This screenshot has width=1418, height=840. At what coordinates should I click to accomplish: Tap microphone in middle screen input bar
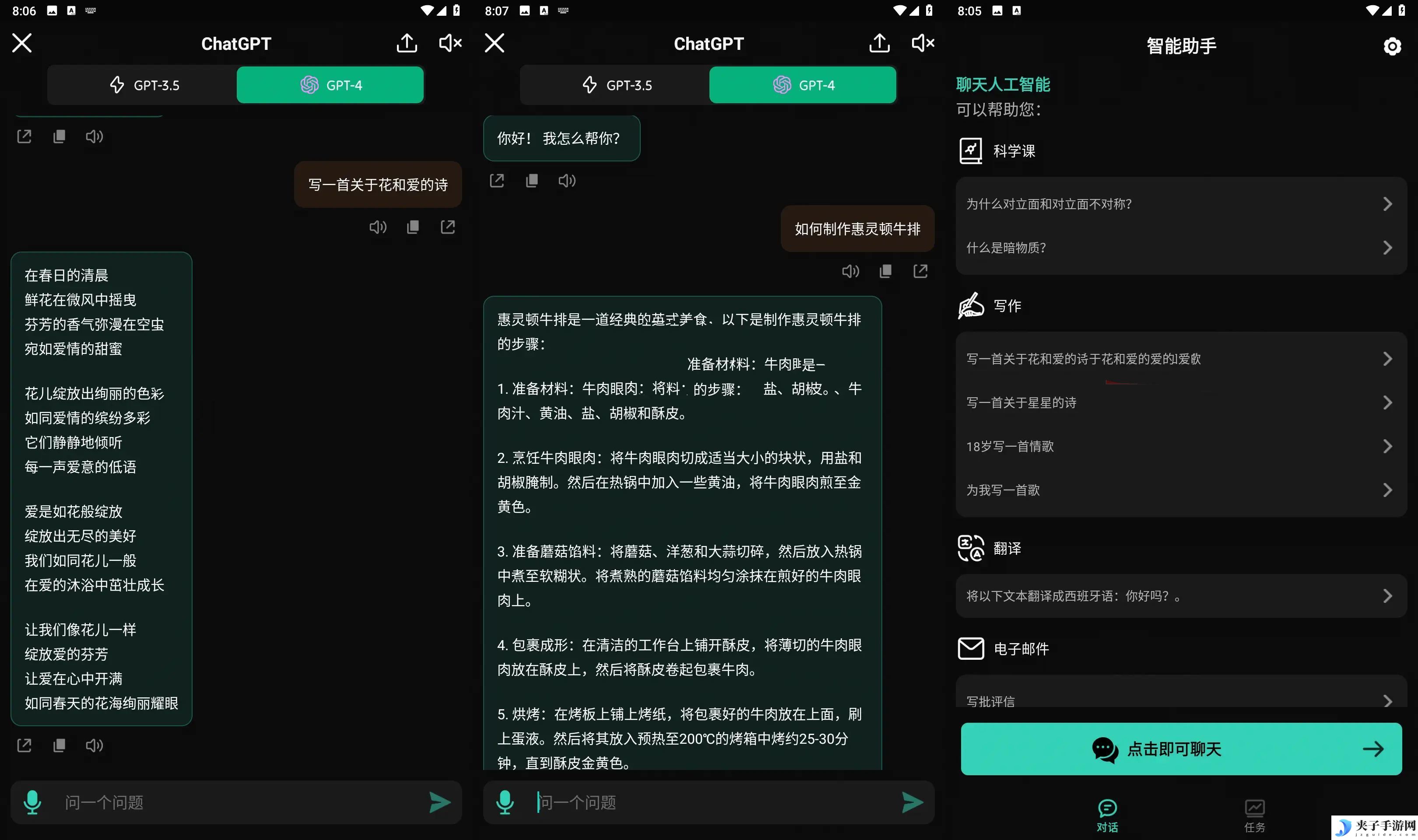coord(505,802)
